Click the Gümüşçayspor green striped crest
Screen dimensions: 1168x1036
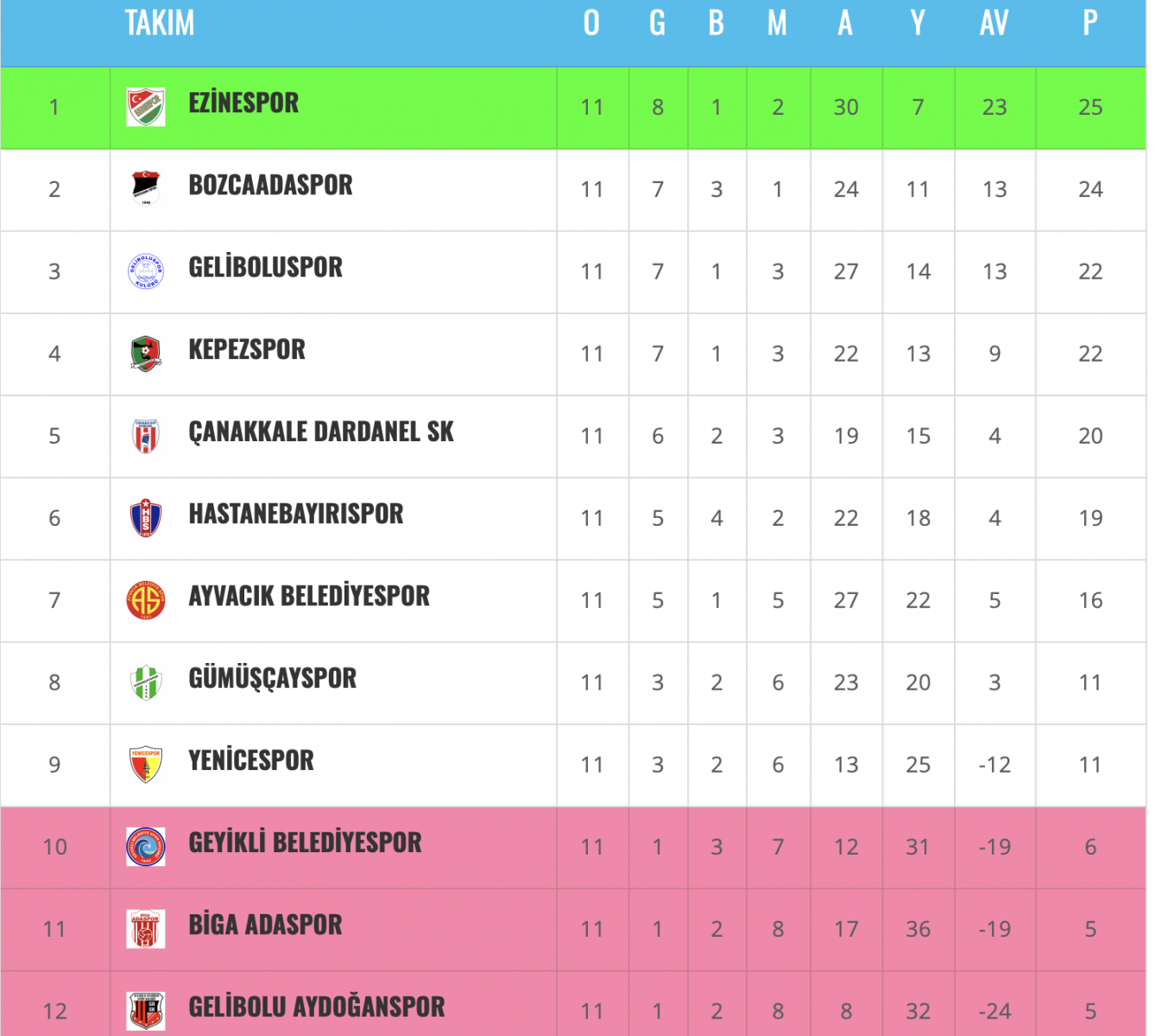(145, 682)
